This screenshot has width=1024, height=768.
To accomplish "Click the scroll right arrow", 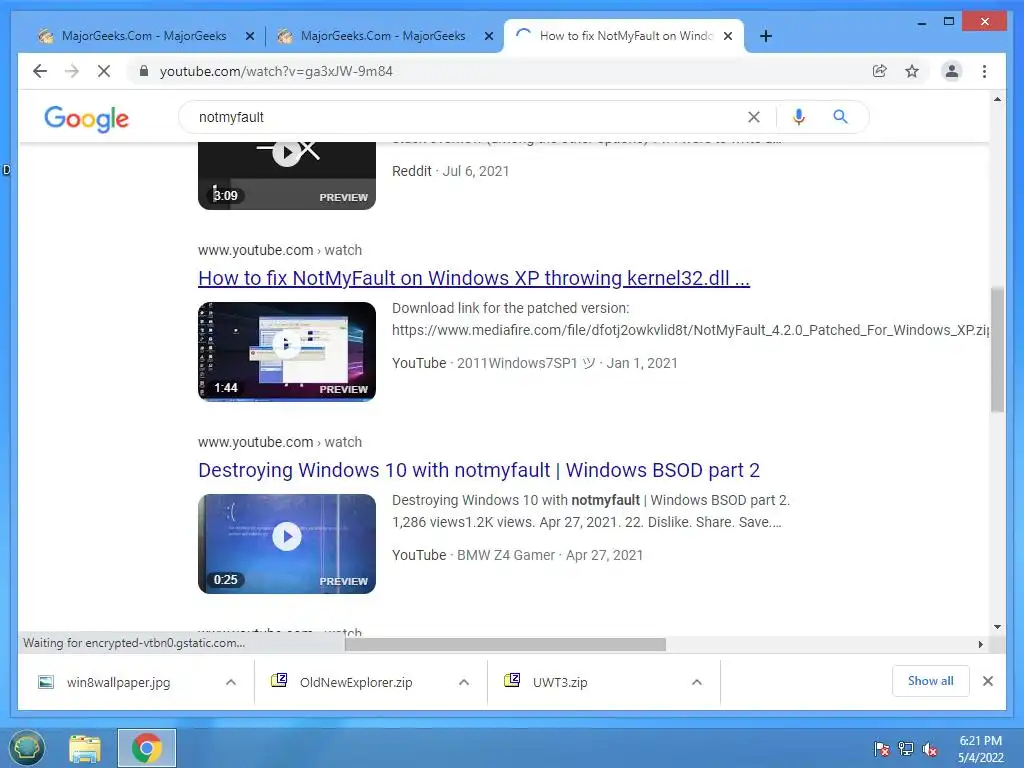I will [x=980, y=645].
